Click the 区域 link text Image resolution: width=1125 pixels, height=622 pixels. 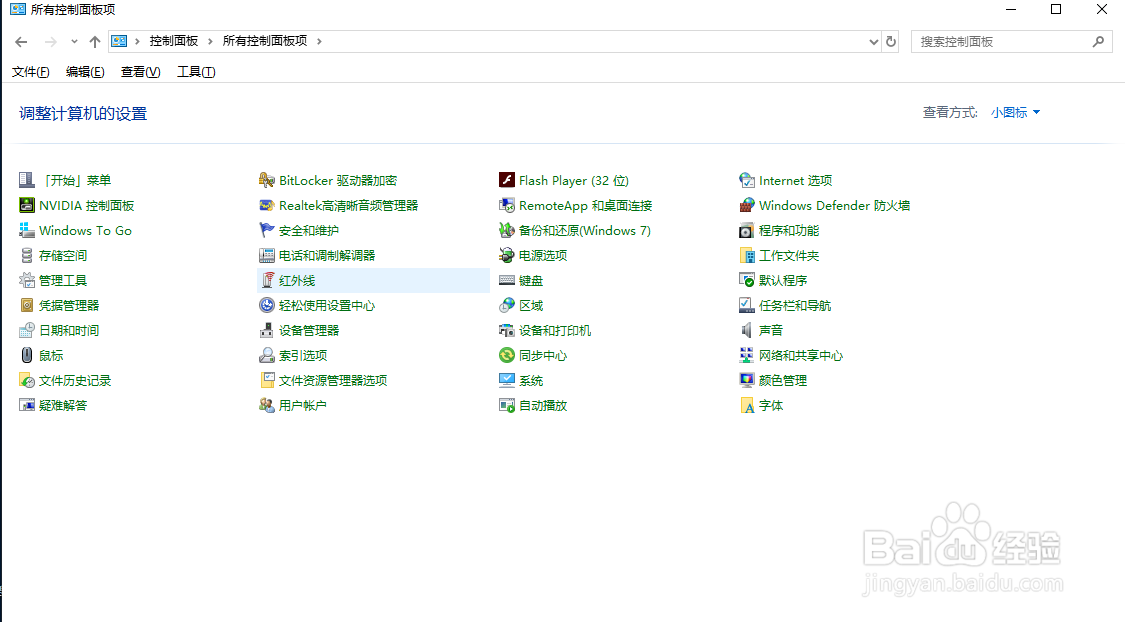click(x=531, y=306)
